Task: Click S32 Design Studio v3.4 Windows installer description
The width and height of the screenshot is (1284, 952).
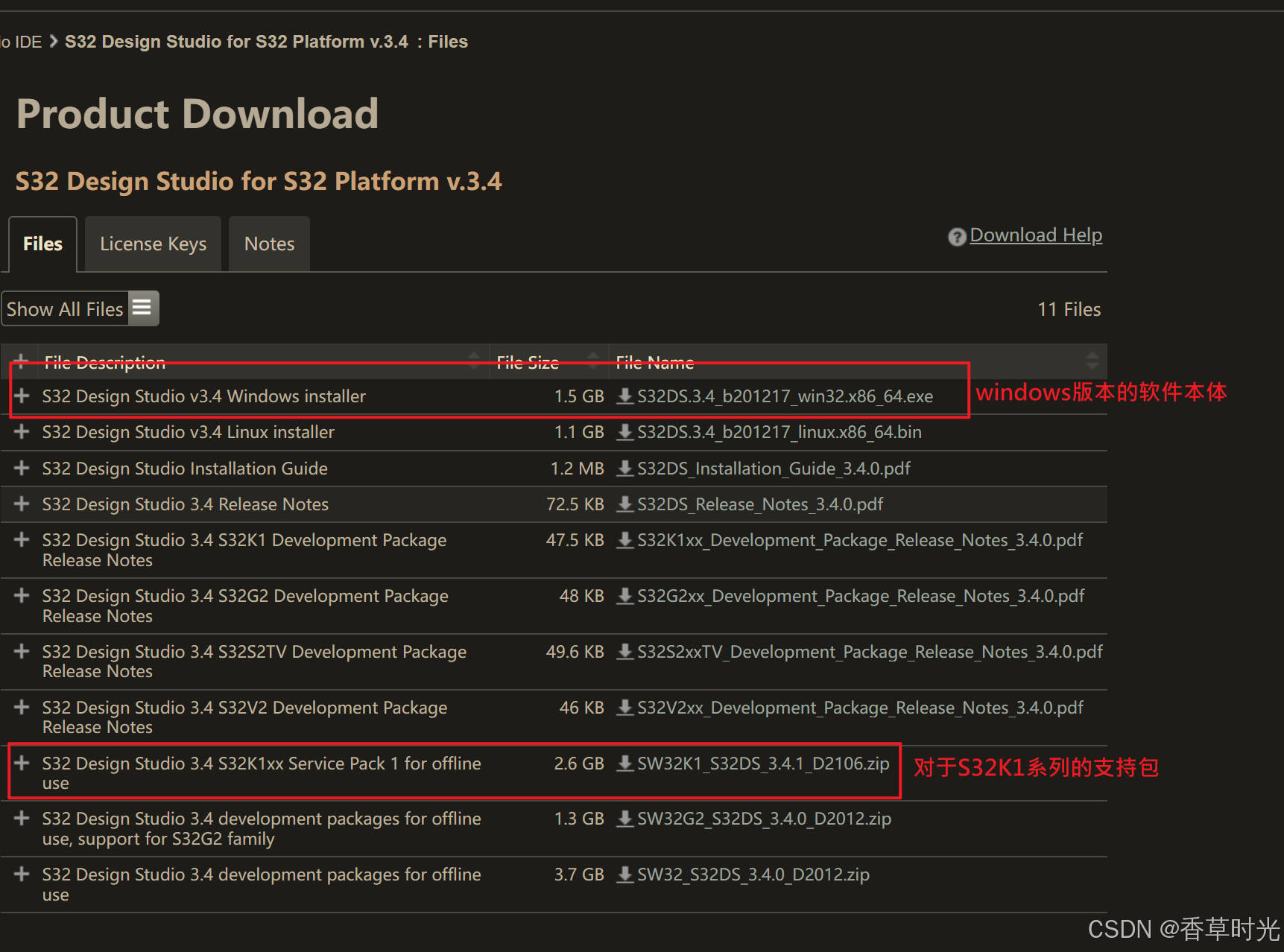Action: click(x=204, y=396)
